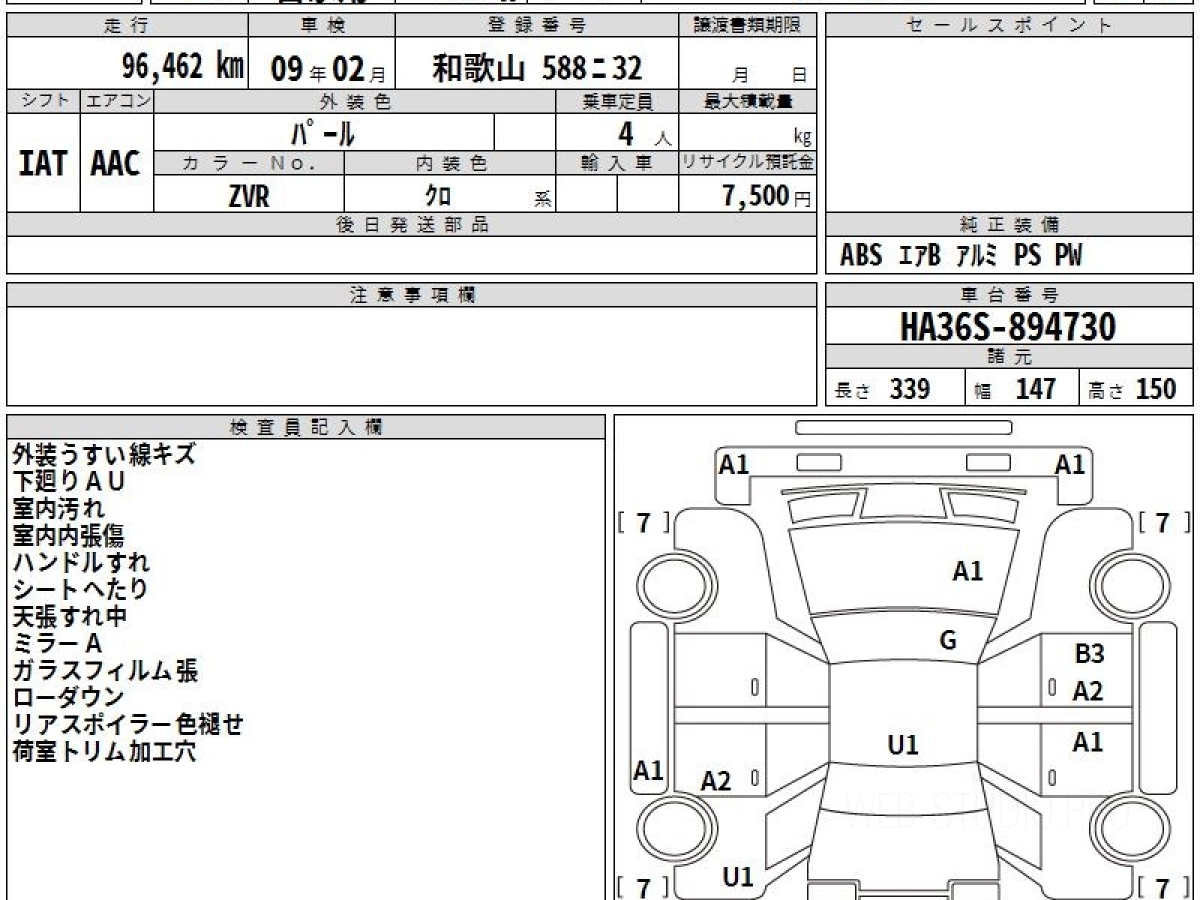Click the 輸入車 header
This screenshot has height=900, width=1200.
coord(617,163)
